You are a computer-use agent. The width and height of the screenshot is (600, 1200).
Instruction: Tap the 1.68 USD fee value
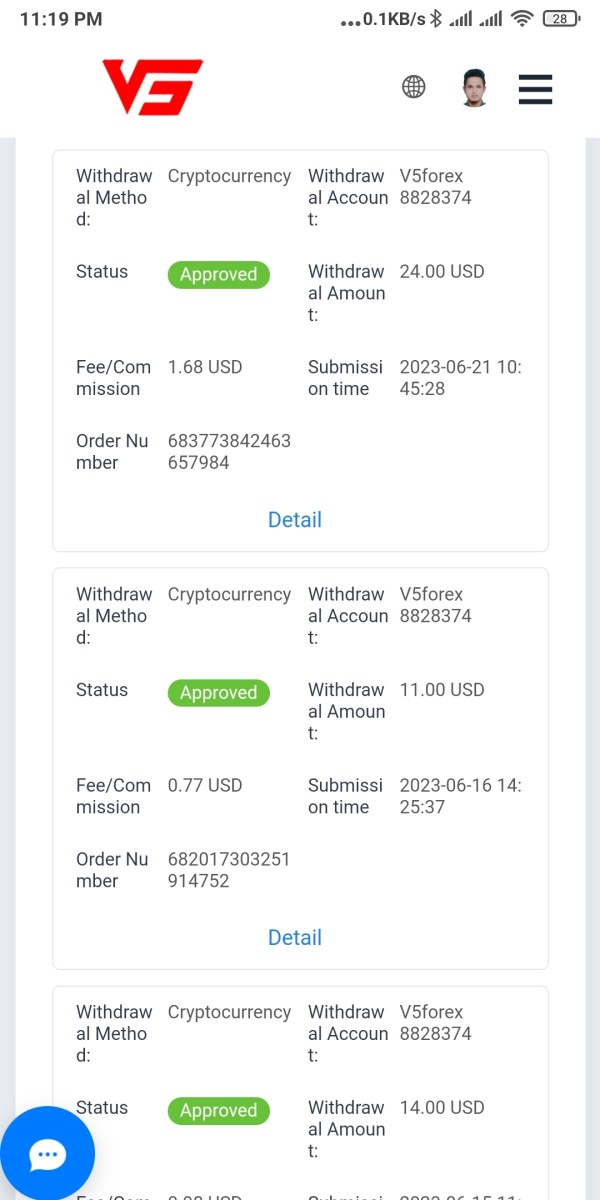[205, 367]
